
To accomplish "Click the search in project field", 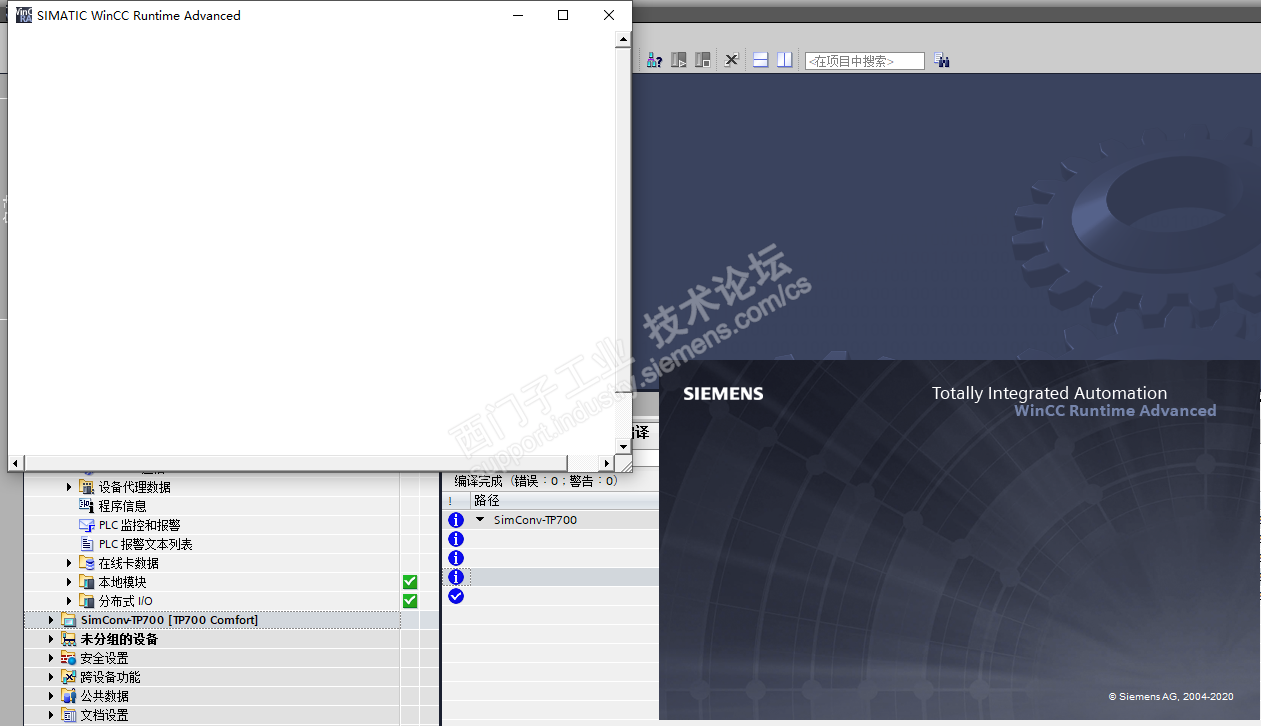I will point(865,61).
